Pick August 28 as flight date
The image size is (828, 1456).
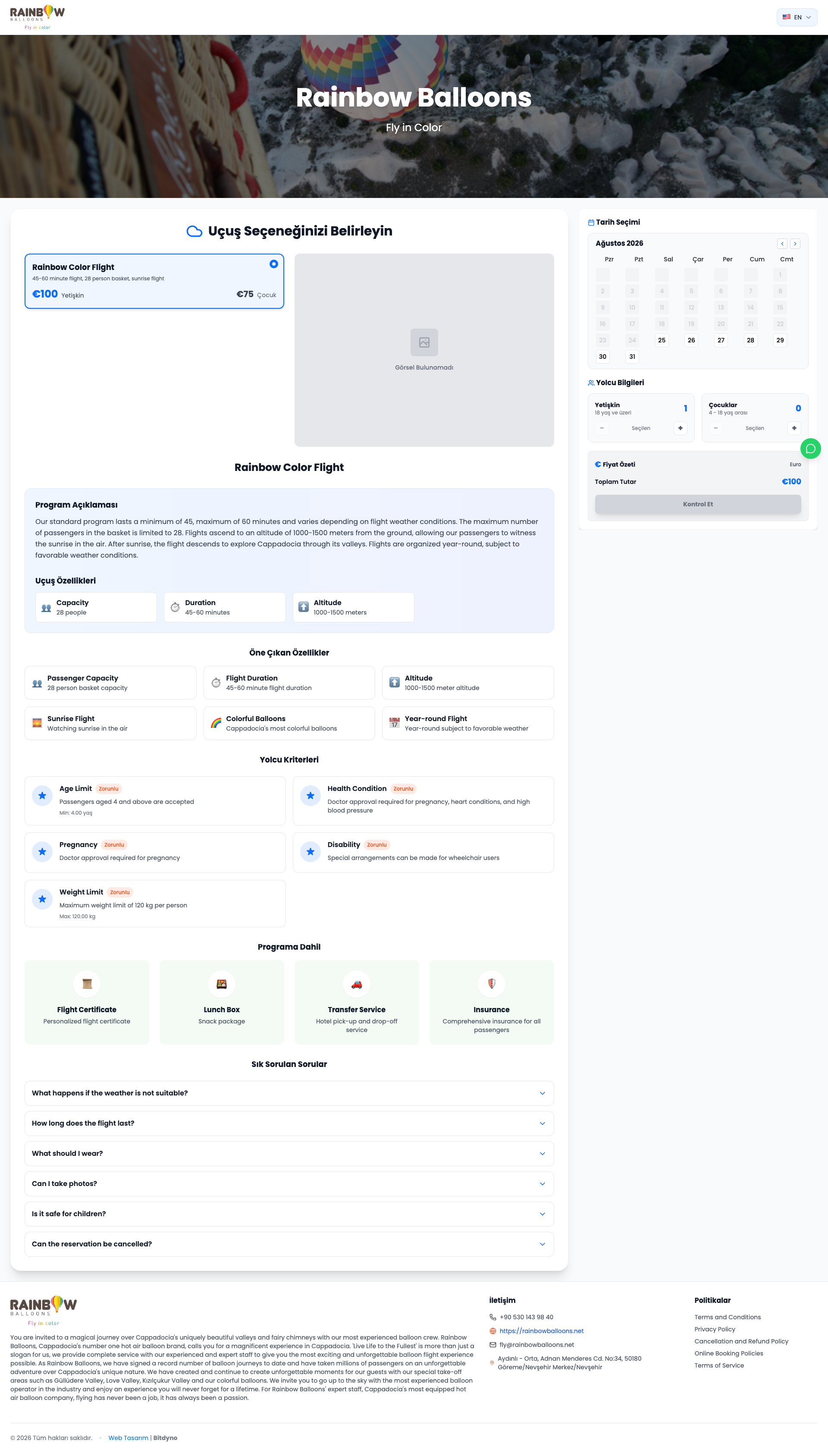pyautogui.click(x=751, y=340)
